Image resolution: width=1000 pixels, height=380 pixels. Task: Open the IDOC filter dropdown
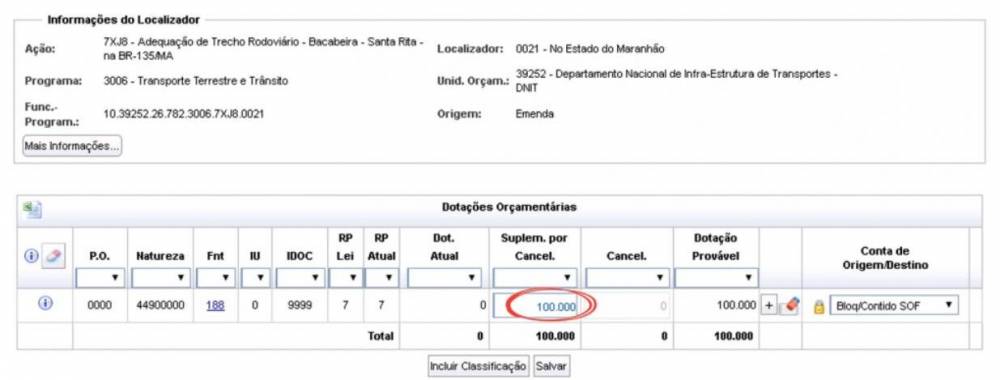pyautogui.click(x=299, y=278)
